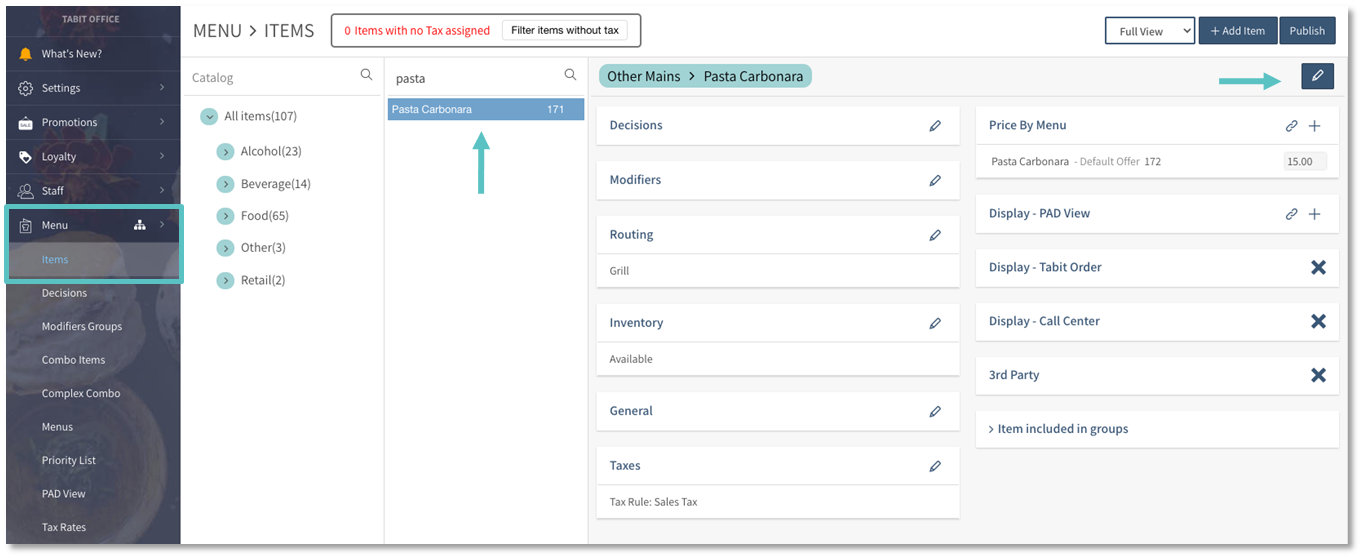Add a price using Price By Menu plus
This screenshot has width=1362, height=558.
tap(1314, 126)
